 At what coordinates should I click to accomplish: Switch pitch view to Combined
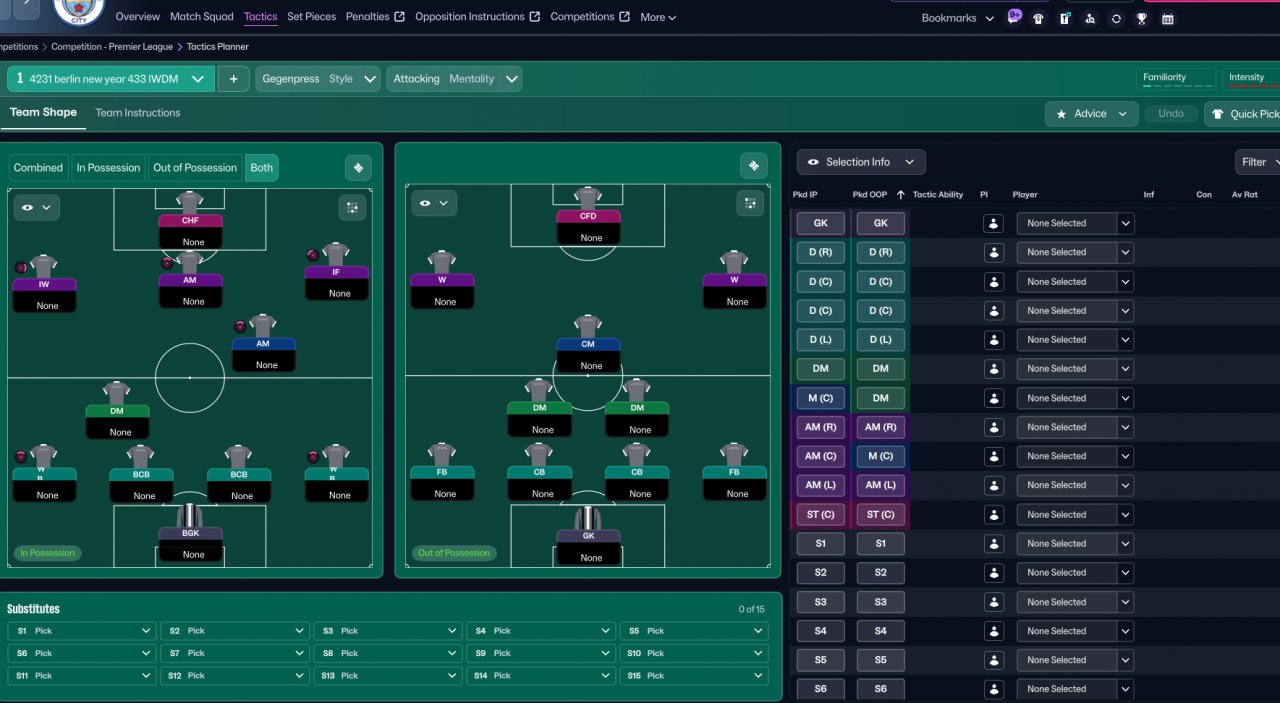[38, 168]
